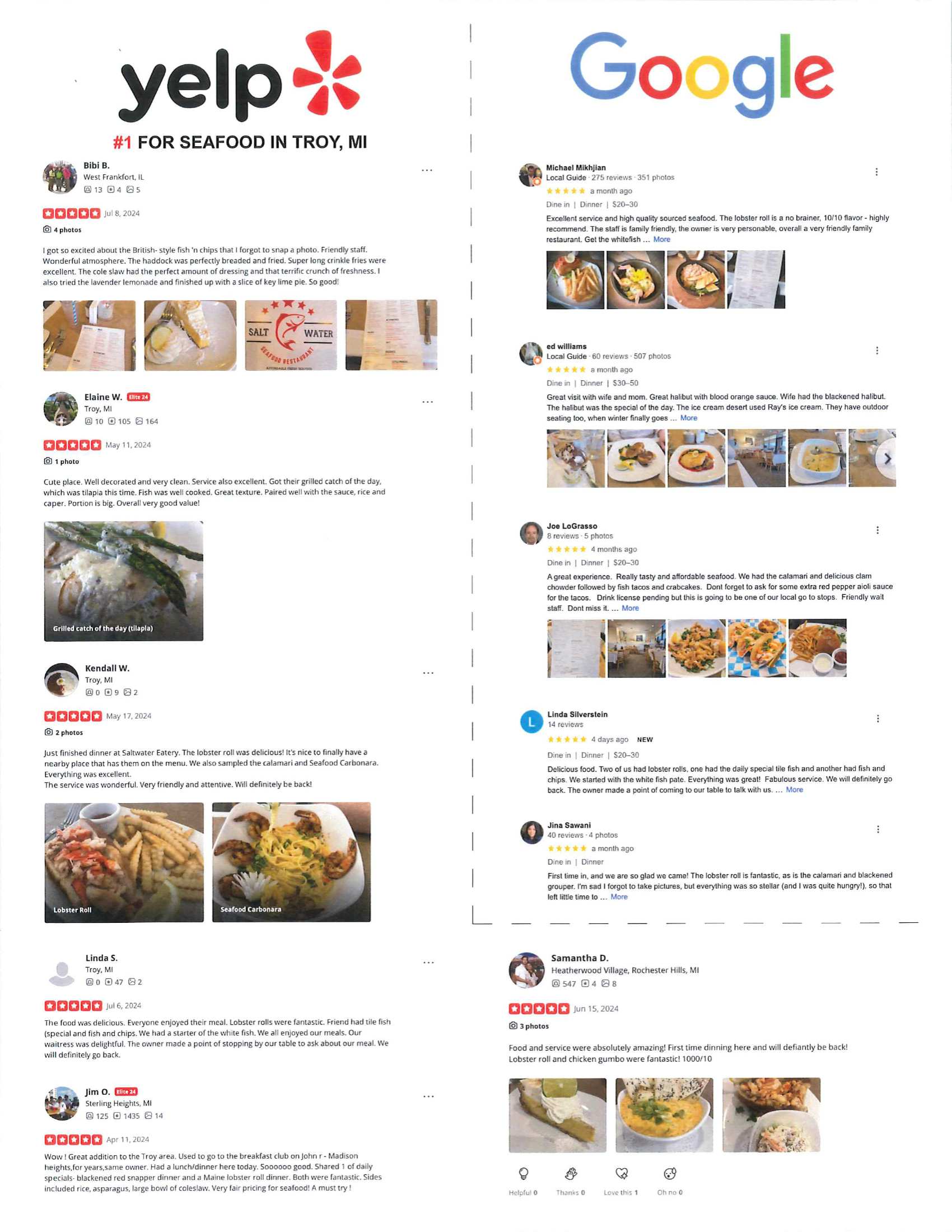This screenshot has height=1232, width=952.
Task: Show more of Linda Silverstein's review text
Action: 794,790
